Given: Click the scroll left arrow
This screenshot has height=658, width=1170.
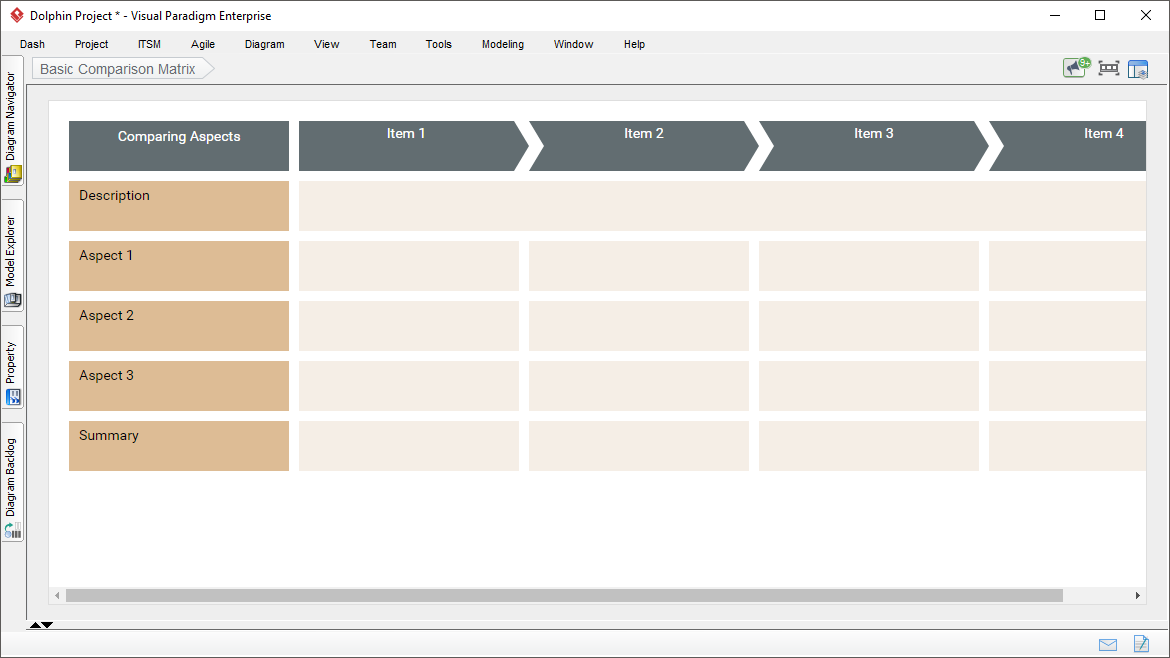Looking at the screenshot, I should coord(57,595).
